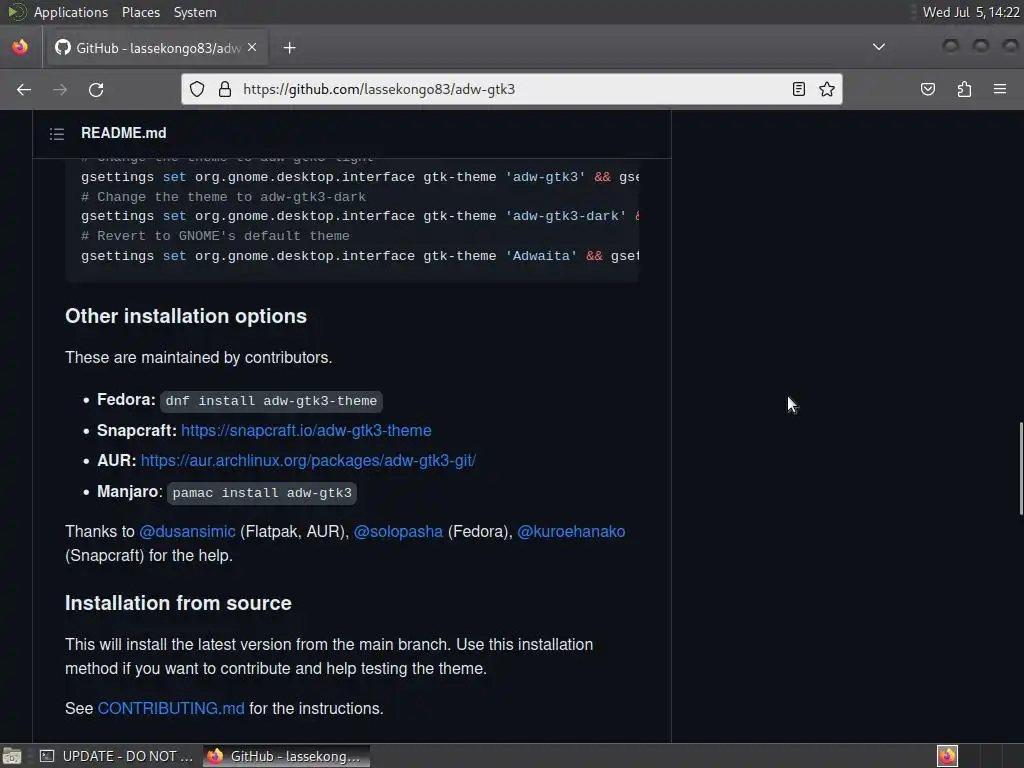This screenshot has width=1024, height=768.
Task: Select the GitHub lassekongo83 tab
Action: [x=156, y=48]
